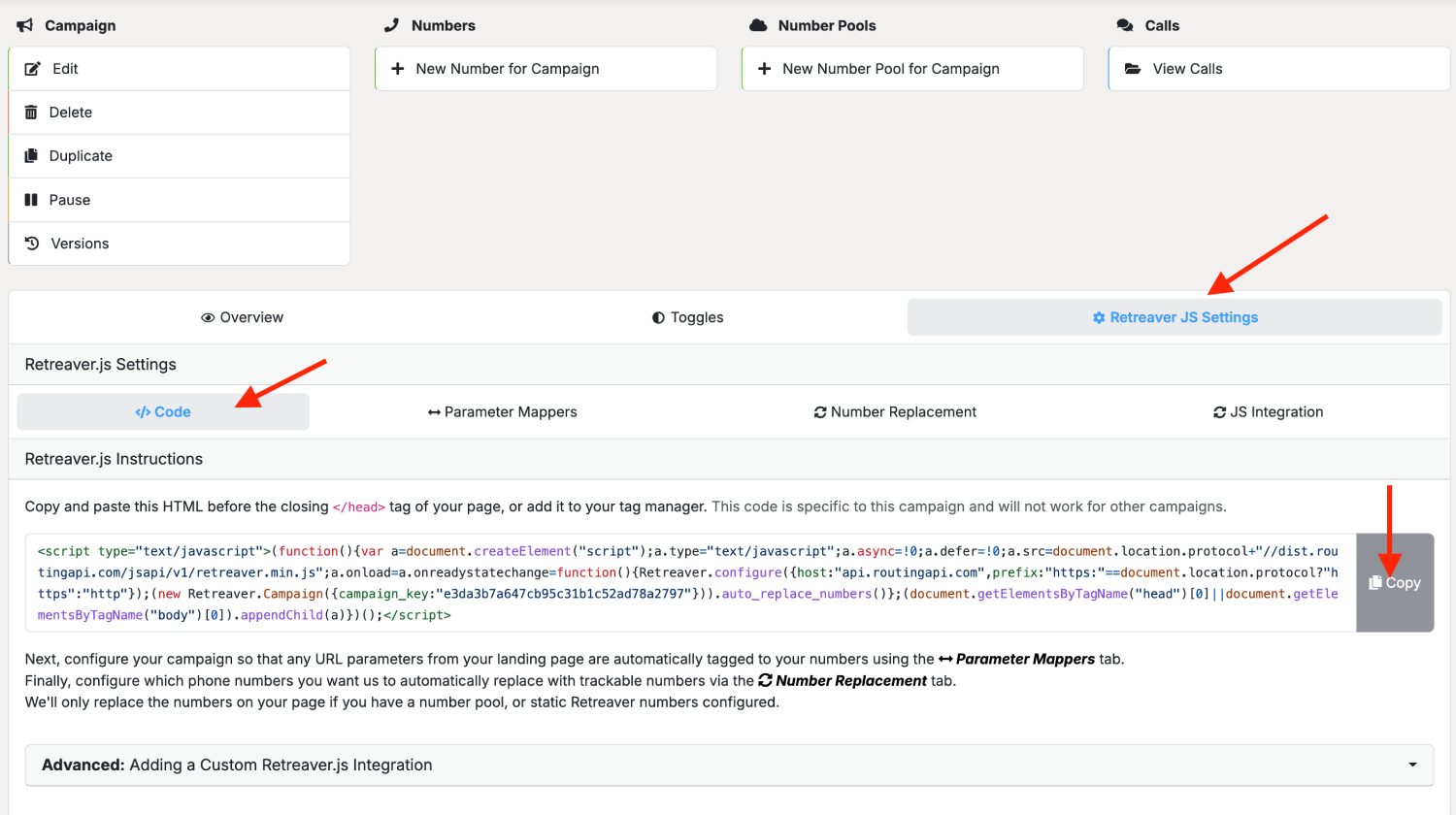Click the Duplicate copy icon
This screenshot has height=815, width=1456.
coord(31,156)
